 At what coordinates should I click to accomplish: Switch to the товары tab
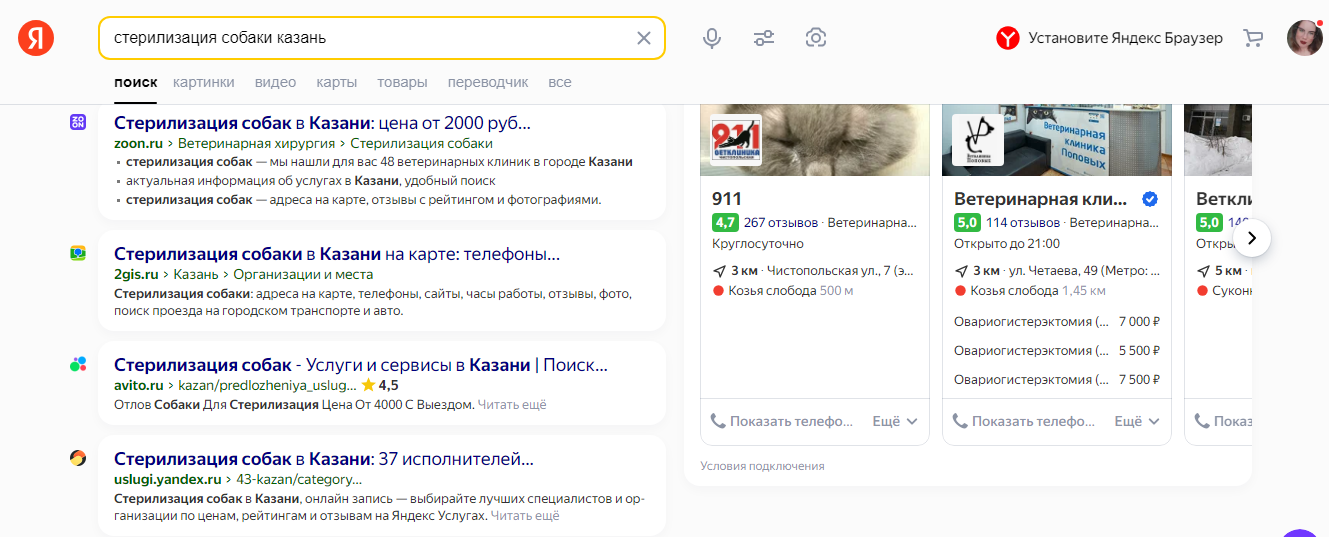pos(402,82)
